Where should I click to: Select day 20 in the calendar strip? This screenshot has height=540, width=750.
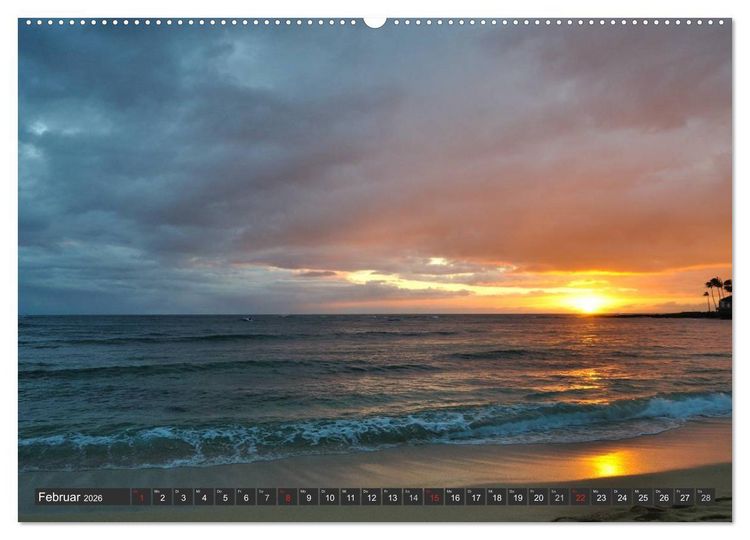(x=539, y=497)
